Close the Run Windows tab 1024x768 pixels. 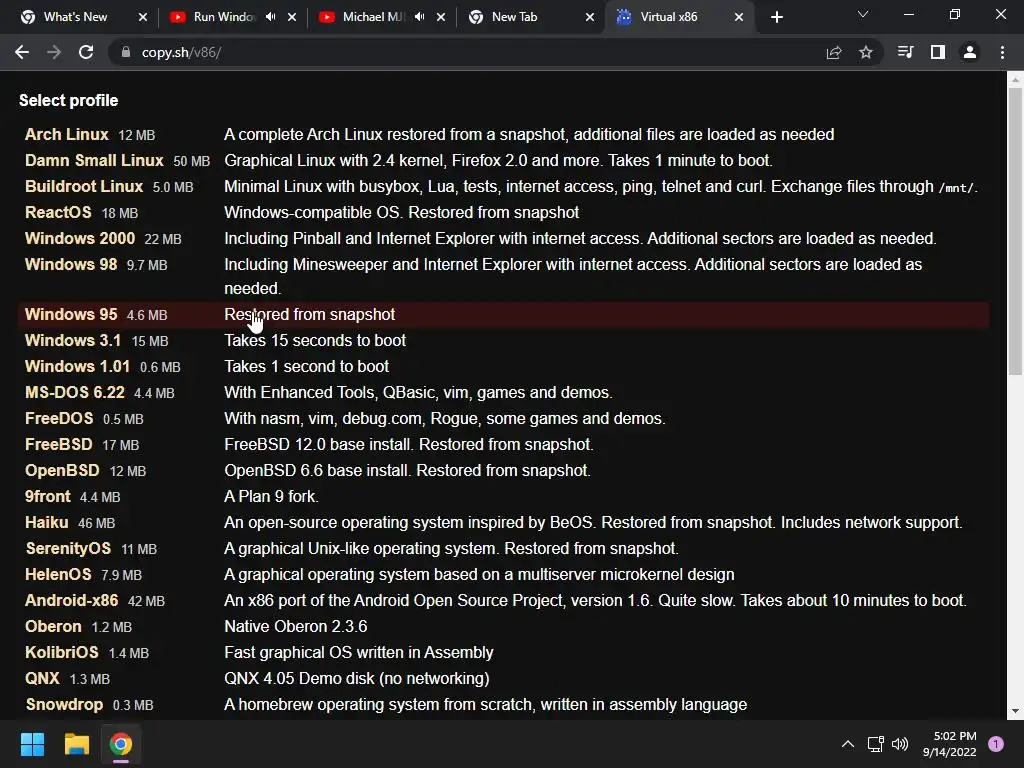[x=292, y=17]
